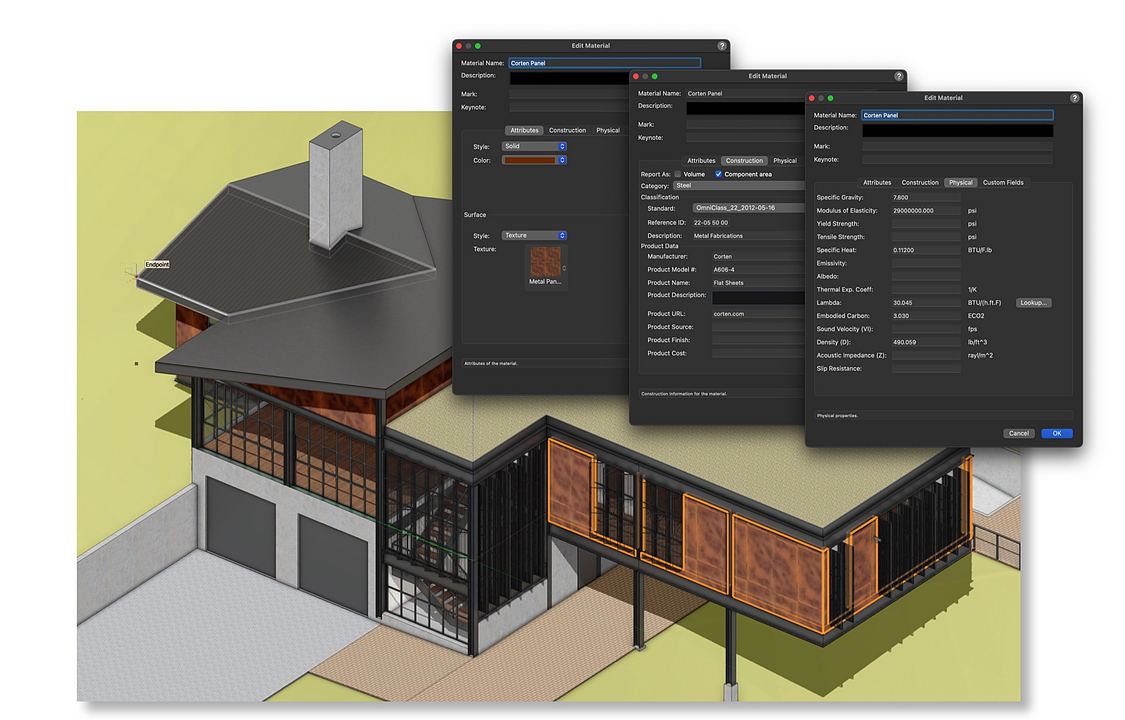Image resolution: width=1125 pixels, height=720 pixels.
Task: Click the Lookup button next to Lambda
Action: coord(1033,302)
